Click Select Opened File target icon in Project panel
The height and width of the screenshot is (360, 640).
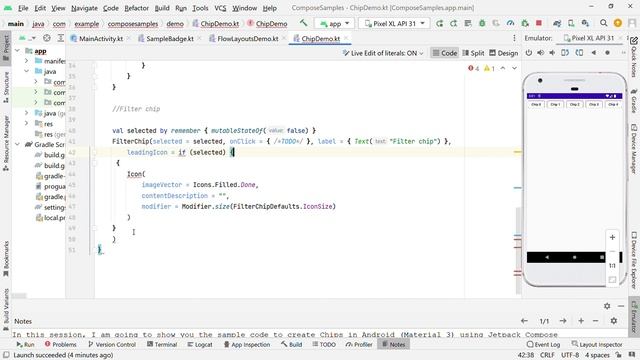click(x=47, y=38)
